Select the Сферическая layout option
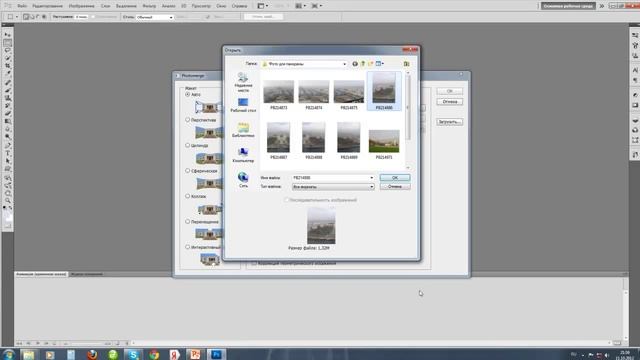This screenshot has width=640, height=360. tap(188, 171)
